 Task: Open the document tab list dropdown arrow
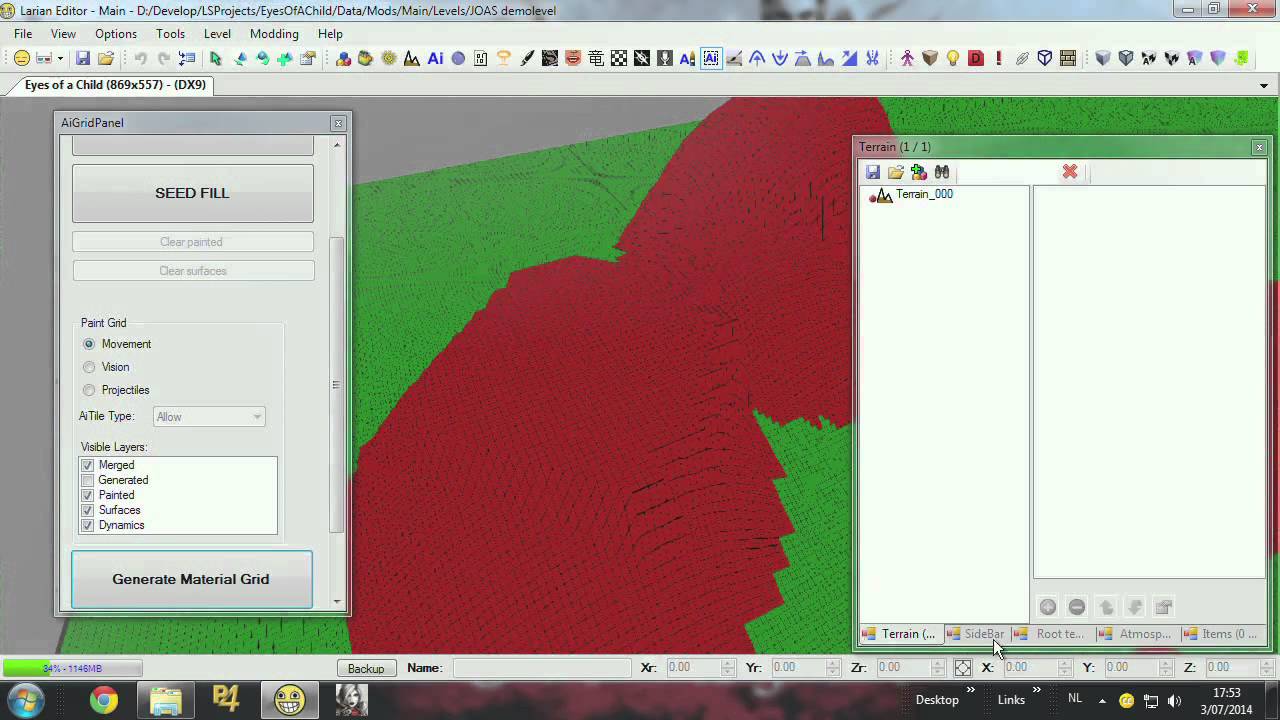(1264, 86)
